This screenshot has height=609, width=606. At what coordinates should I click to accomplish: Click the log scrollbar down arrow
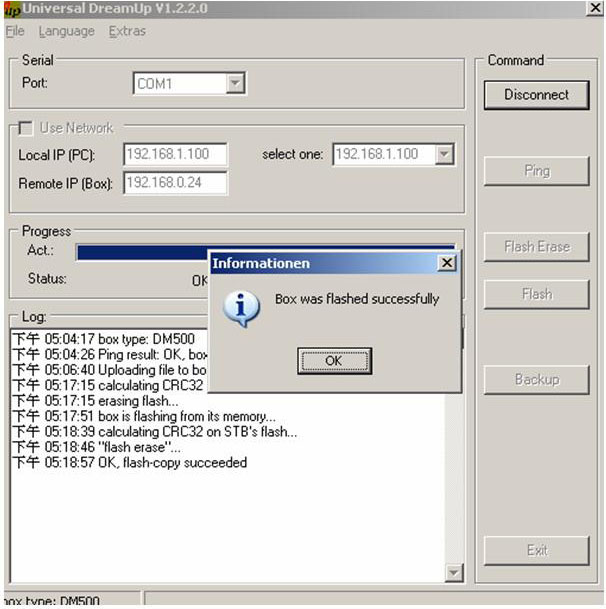click(454, 573)
